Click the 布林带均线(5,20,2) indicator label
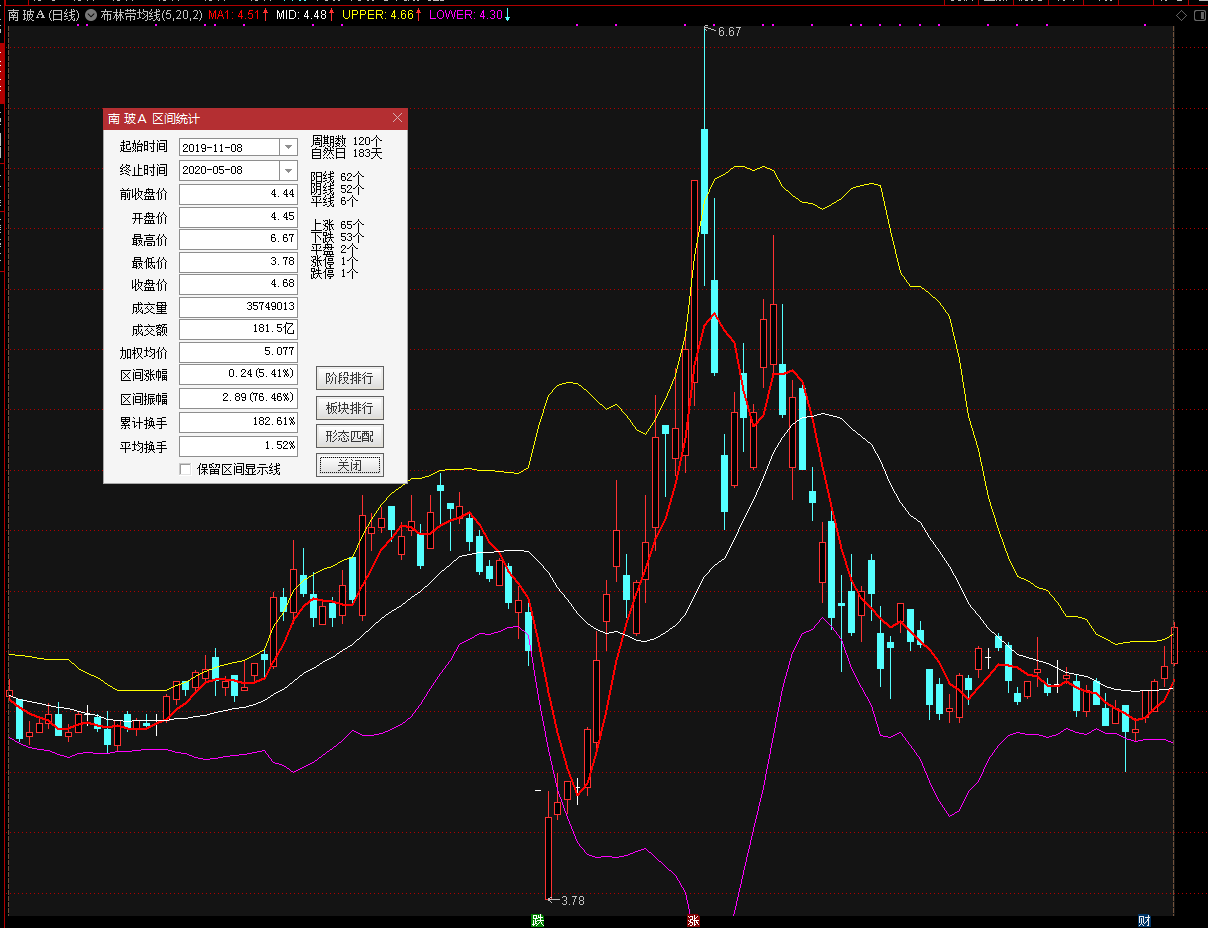Image resolution: width=1208 pixels, height=928 pixels. click(151, 15)
